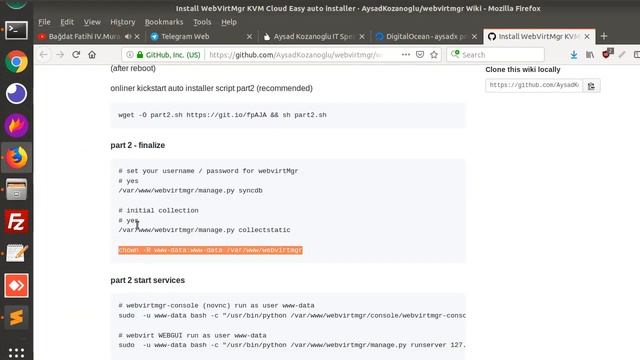Image resolution: width=640 pixels, height=360 pixels.
Task: Close the Install WebVirtMgr tab
Action: click(587, 36)
